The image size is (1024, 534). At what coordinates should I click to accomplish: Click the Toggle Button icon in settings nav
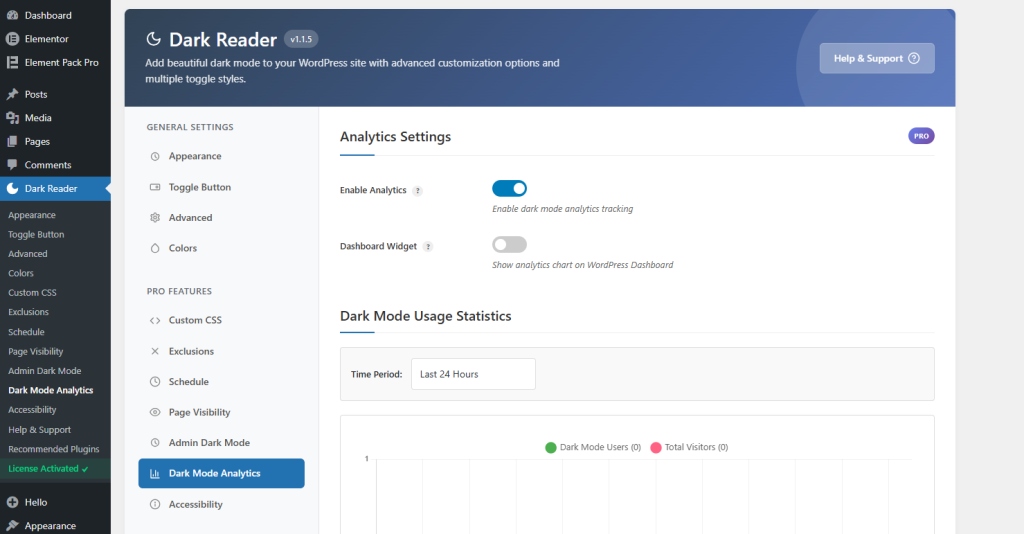click(155, 187)
